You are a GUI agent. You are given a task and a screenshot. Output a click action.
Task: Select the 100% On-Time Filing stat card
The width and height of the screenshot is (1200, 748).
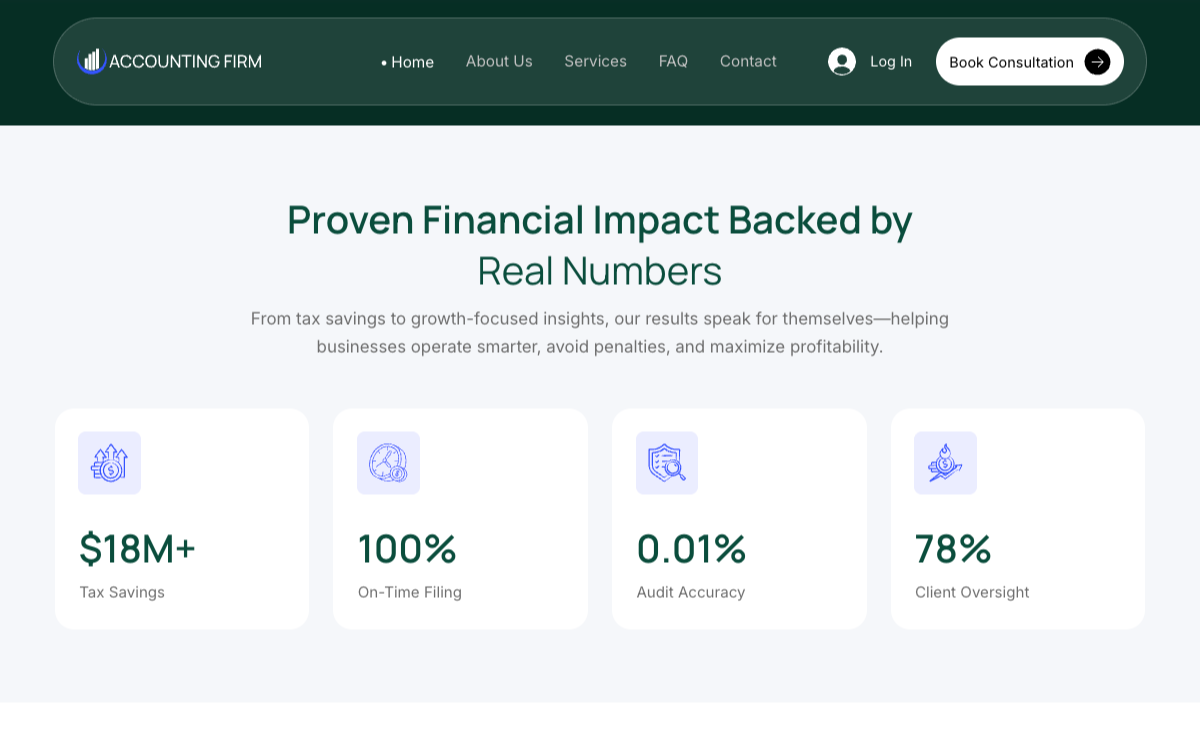[x=460, y=518]
